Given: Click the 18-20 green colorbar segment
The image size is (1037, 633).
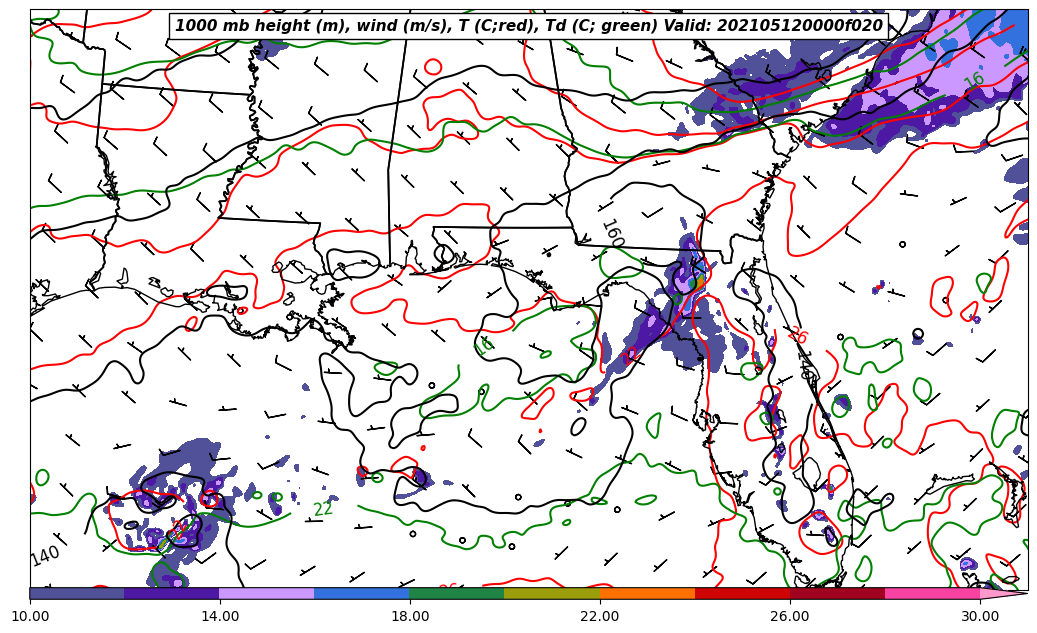Looking at the screenshot, I should click(x=457, y=593).
